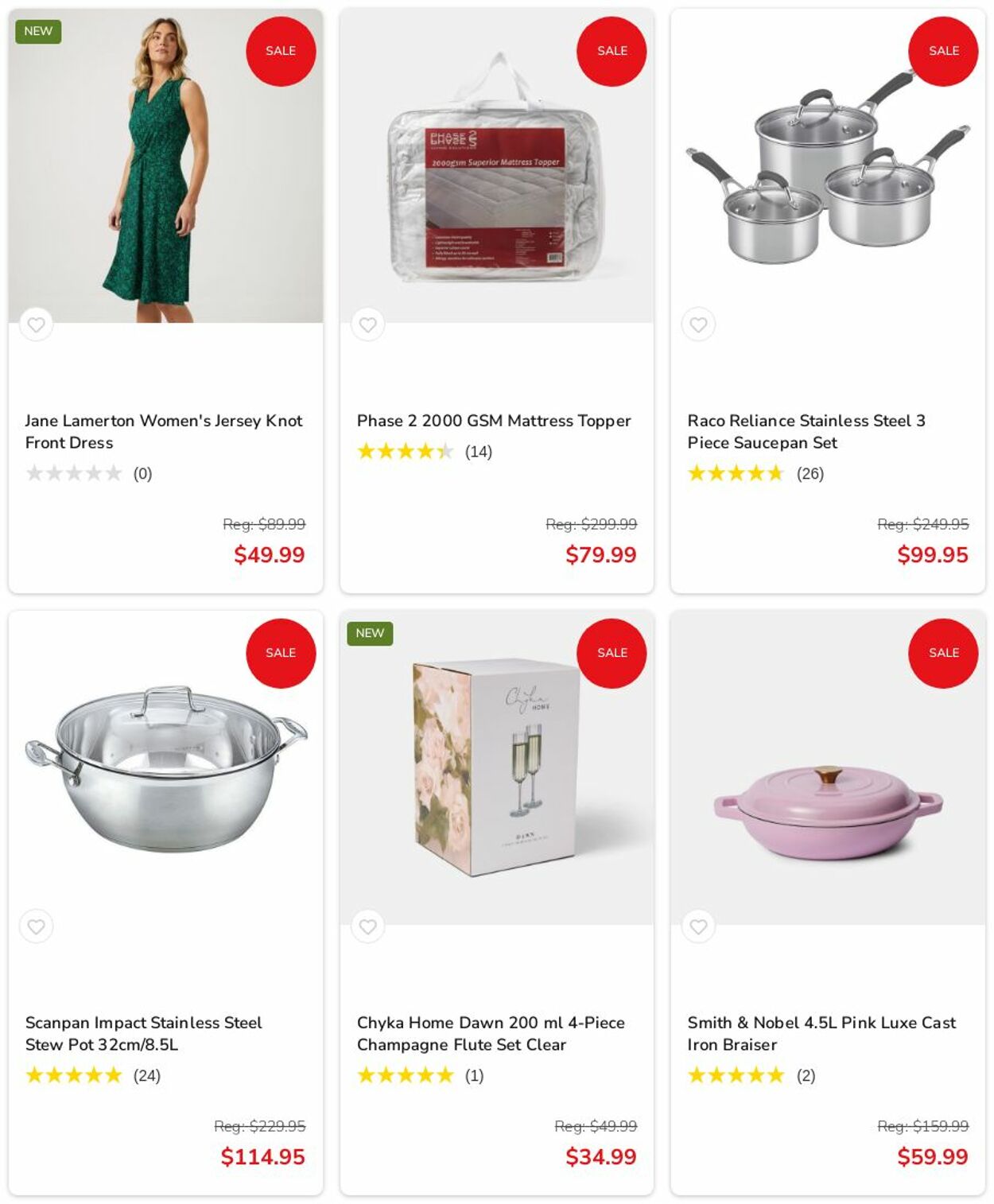Open Raco Reliance 3 Piece Saucepan Set

pyautogui.click(x=806, y=431)
